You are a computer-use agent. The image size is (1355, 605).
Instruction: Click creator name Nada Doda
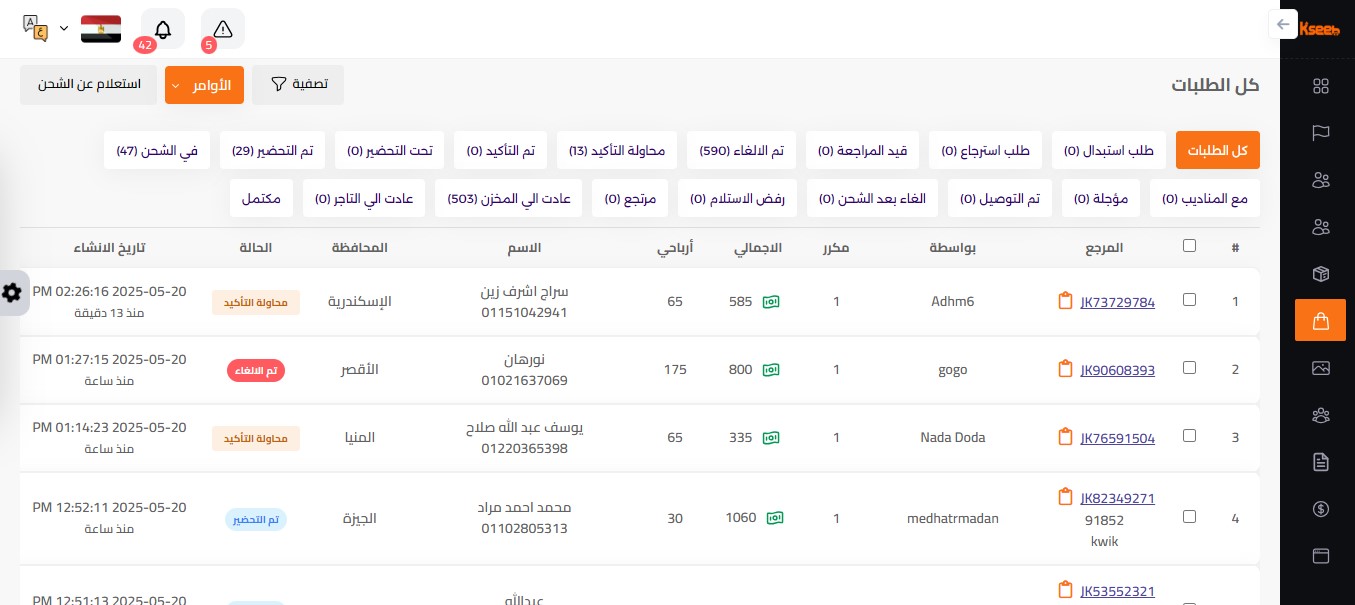click(952, 437)
